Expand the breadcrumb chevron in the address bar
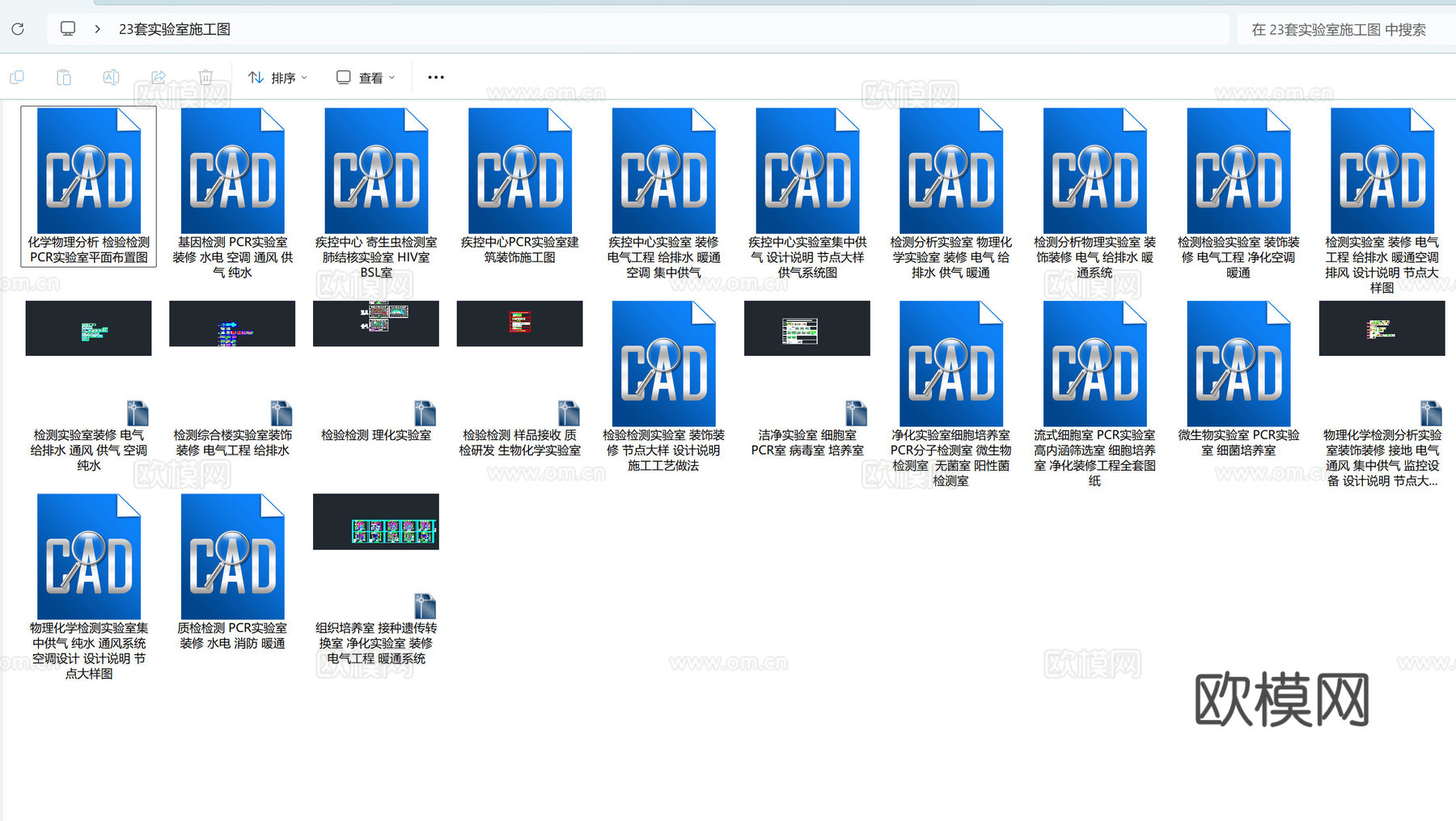Viewport: 1456px width, 821px height. click(97, 29)
